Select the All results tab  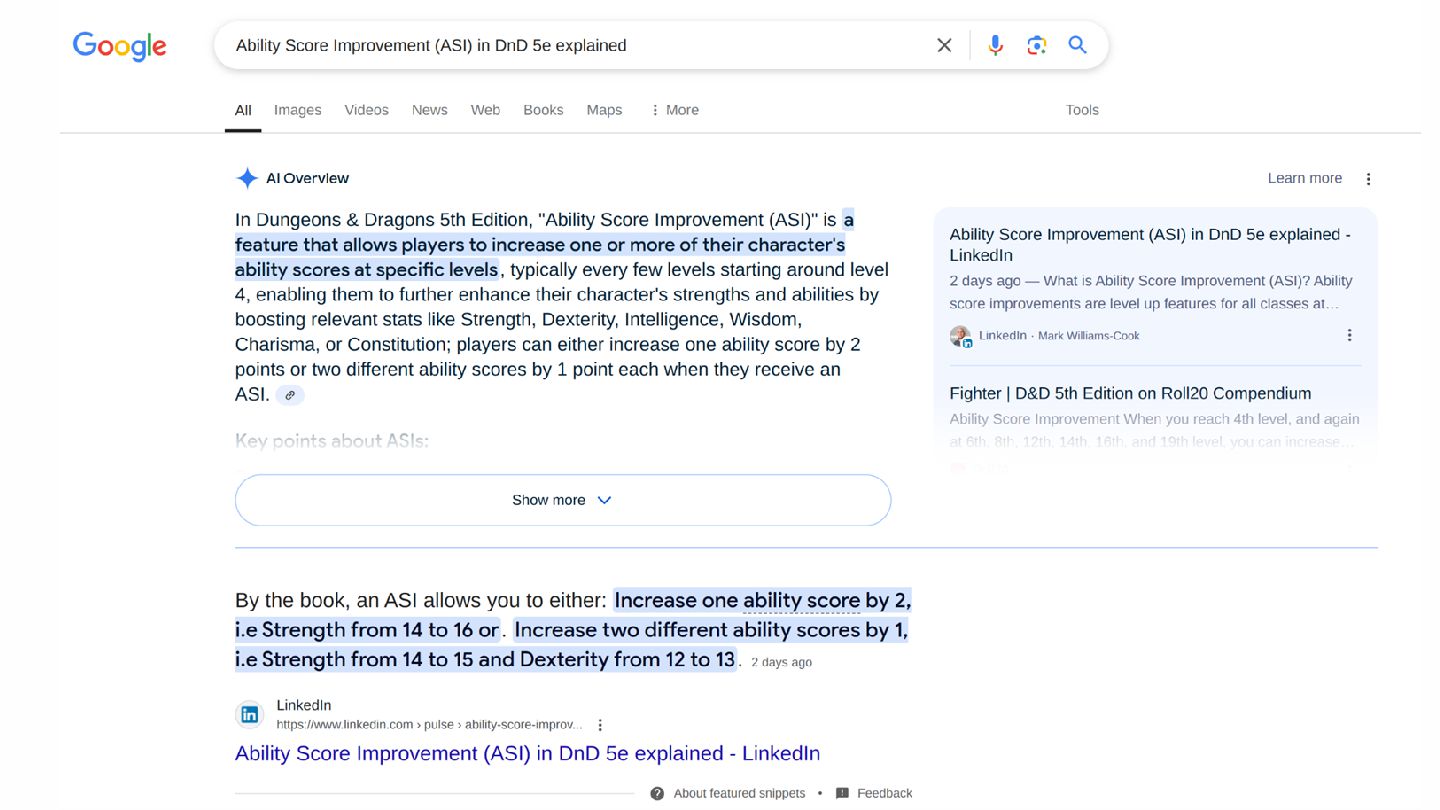pos(243,110)
